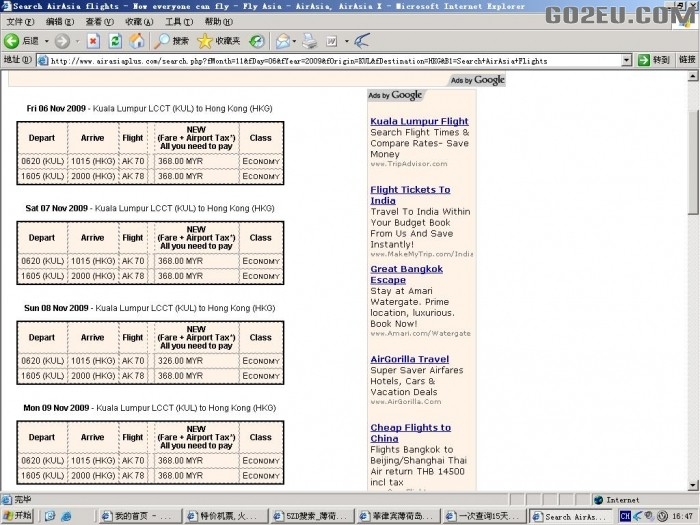Switch to 我的首页 taskbar window

coord(140,516)
